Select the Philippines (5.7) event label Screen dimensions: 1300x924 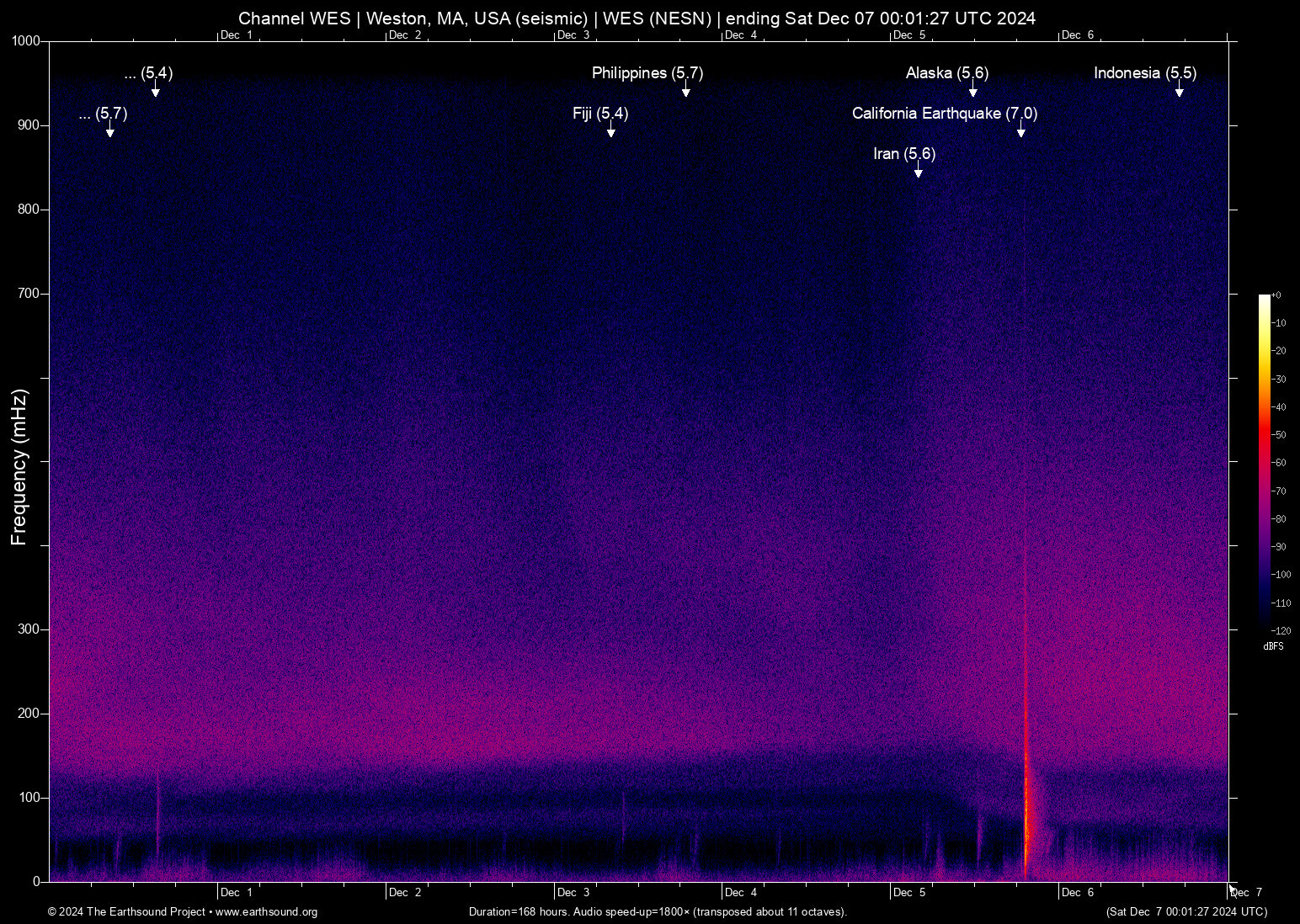coord(647,73)
